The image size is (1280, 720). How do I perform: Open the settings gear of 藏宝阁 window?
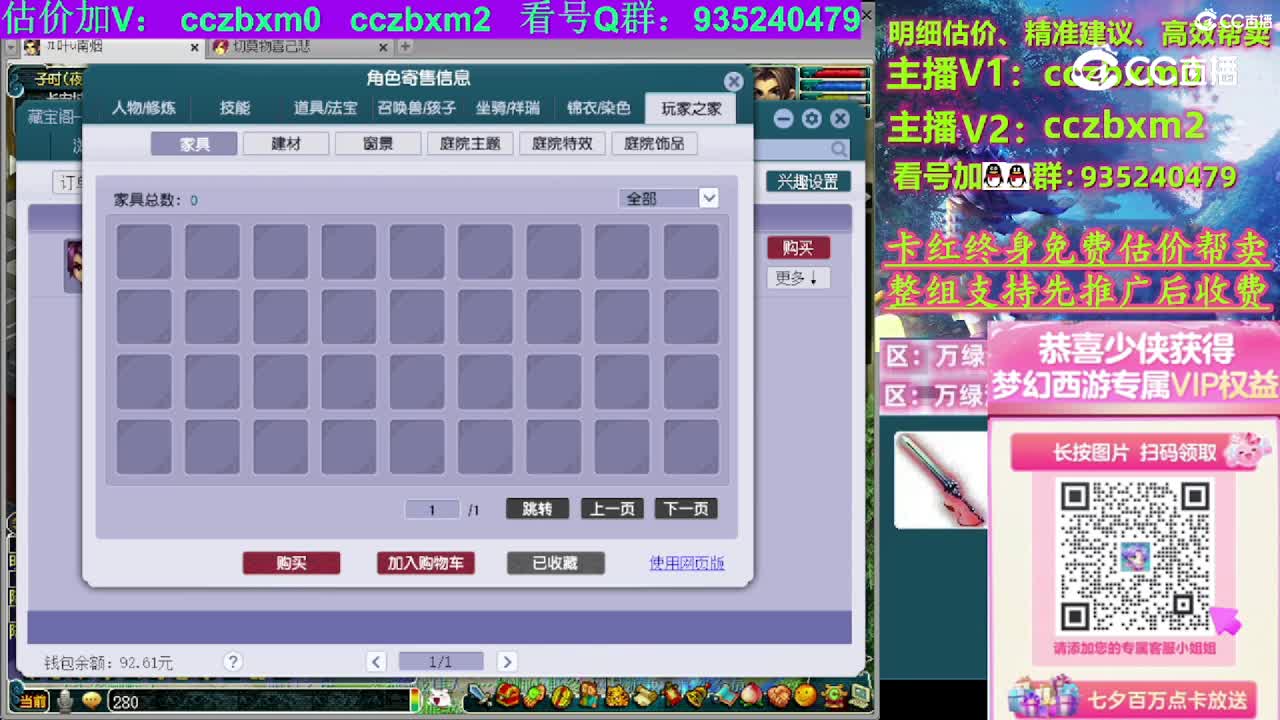coord(812,119)
